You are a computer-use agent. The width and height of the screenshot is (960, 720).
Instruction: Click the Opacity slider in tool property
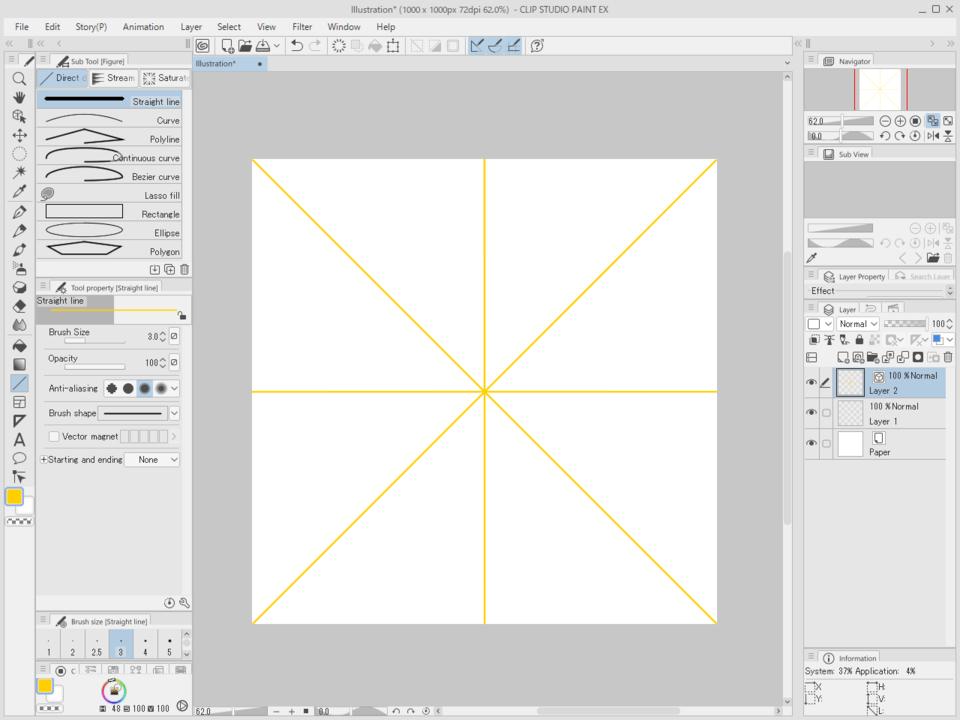pos(95,367)
